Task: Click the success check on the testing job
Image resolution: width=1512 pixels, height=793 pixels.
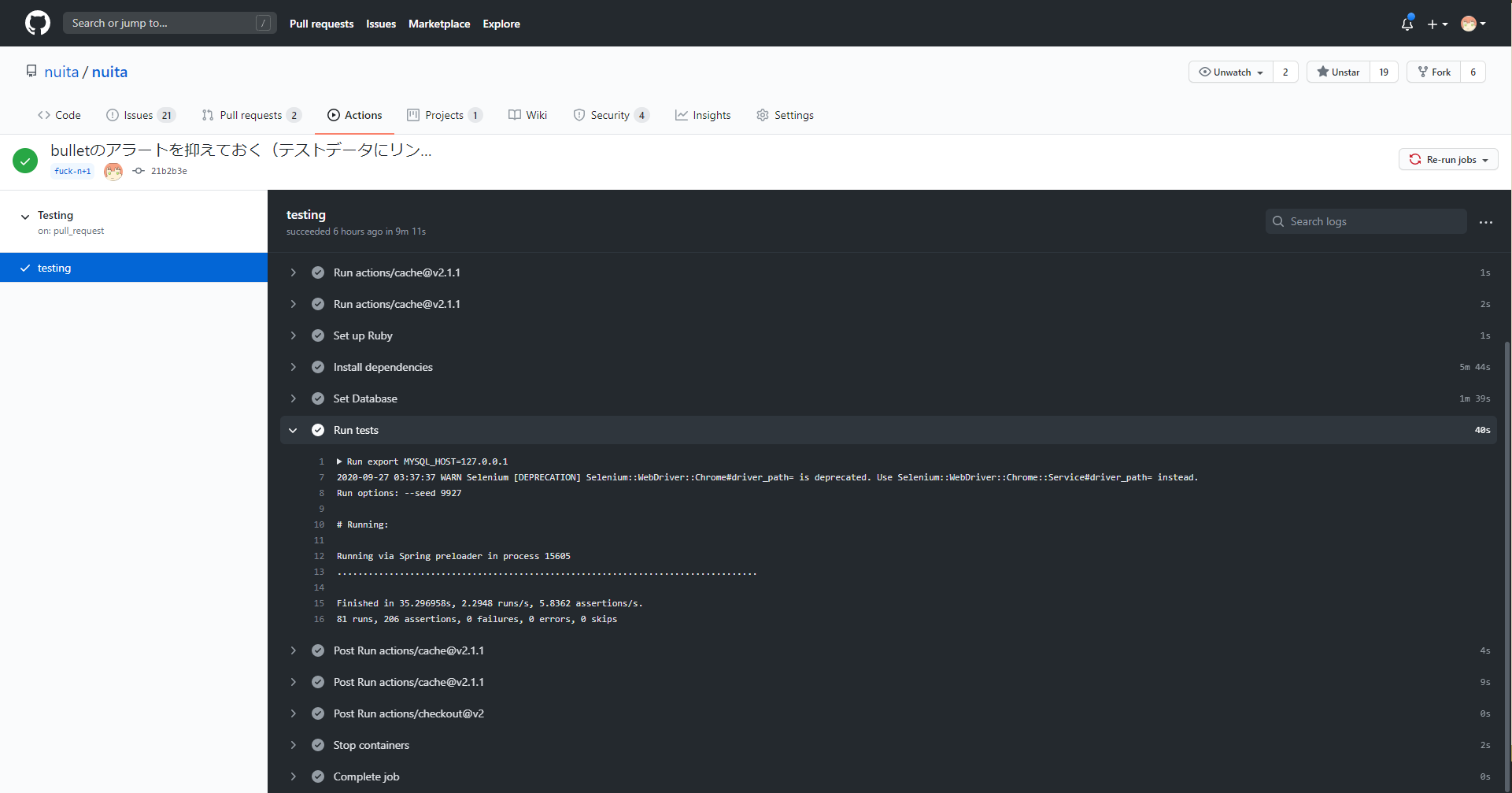Action: 24,267
